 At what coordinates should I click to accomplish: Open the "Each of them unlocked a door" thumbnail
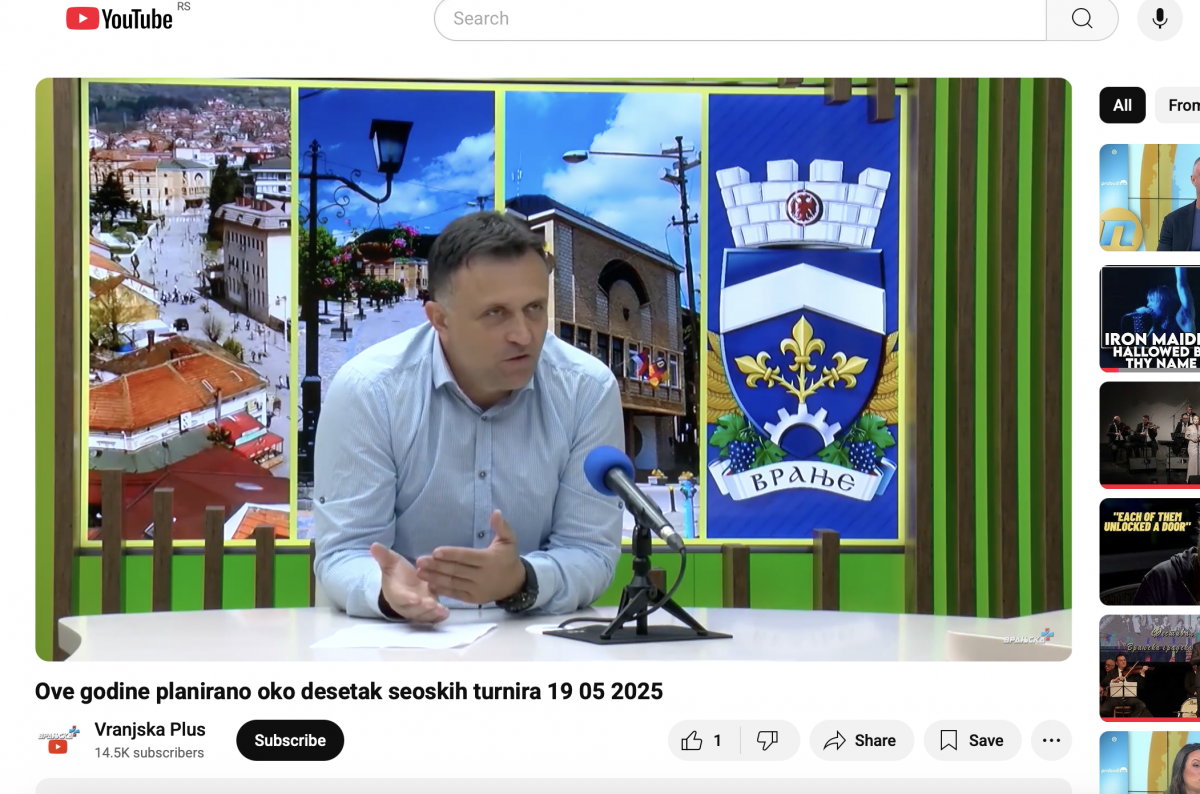pos(1150,551)
